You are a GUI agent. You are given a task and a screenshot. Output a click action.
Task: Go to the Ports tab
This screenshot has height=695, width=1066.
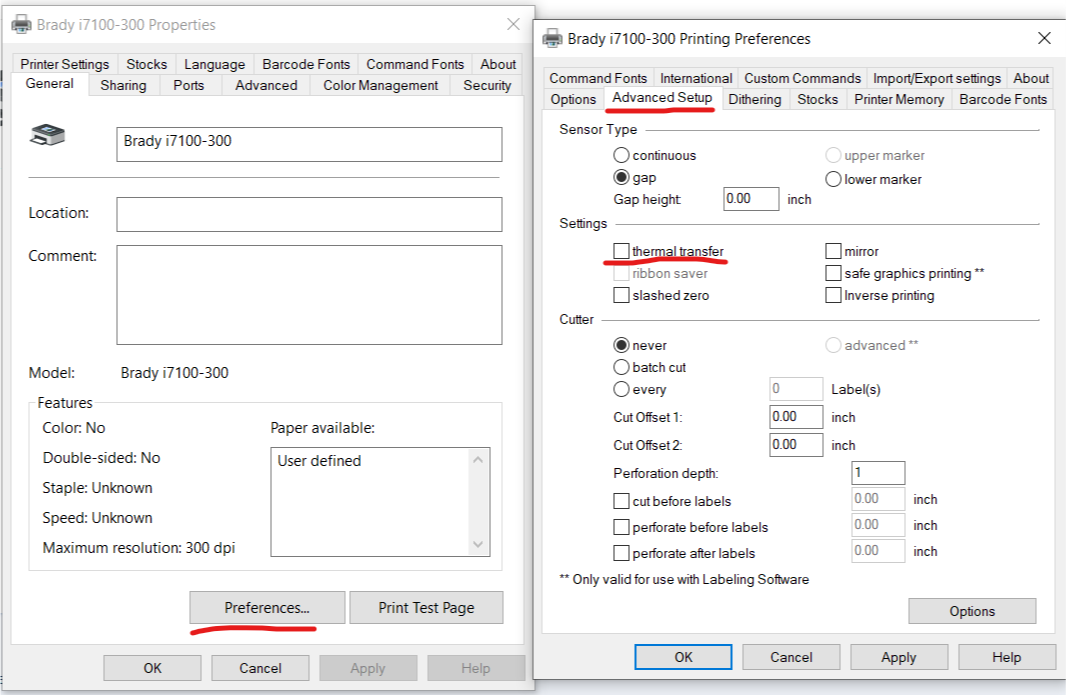pyautogui.click(x=188, y=85)
